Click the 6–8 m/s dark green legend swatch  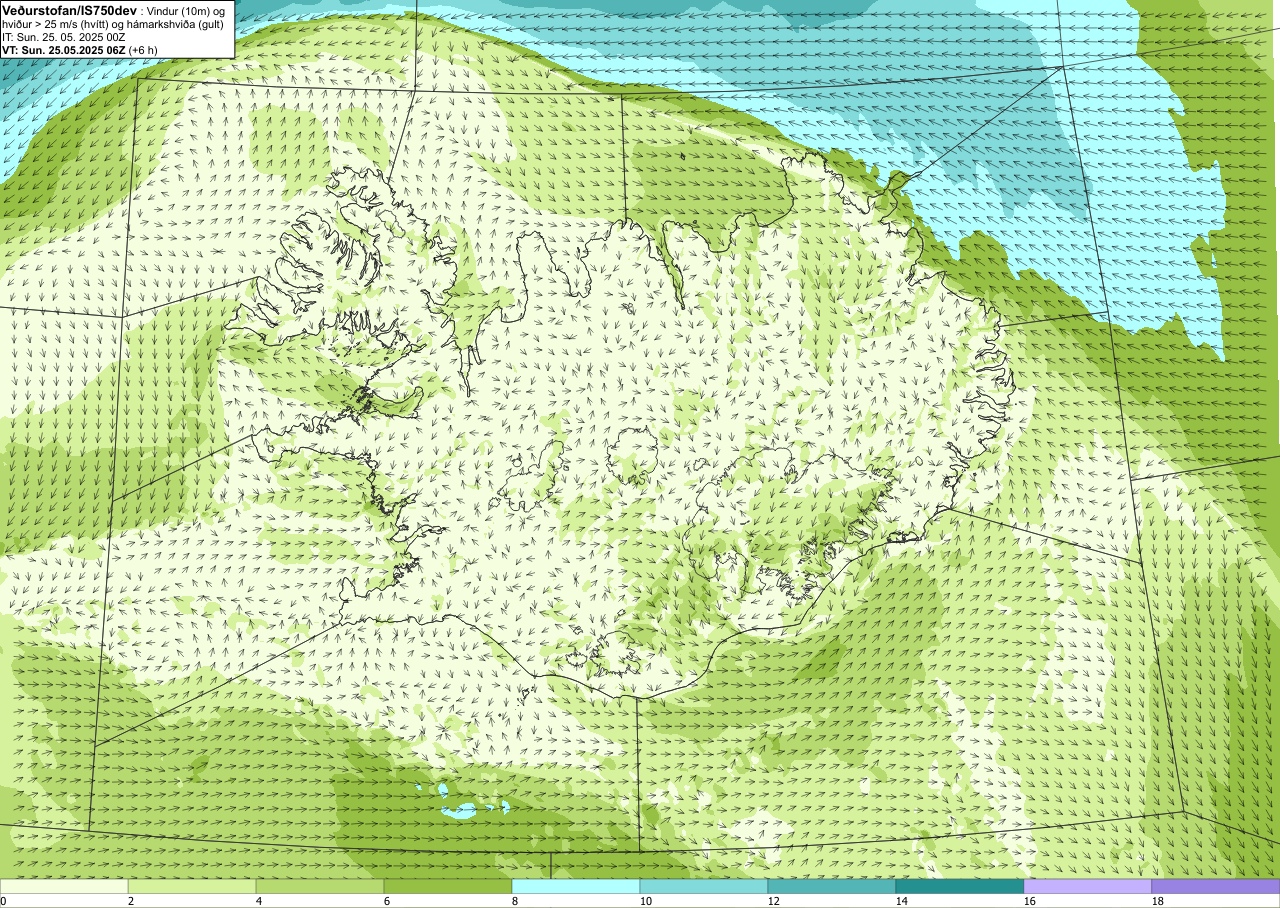448,886
